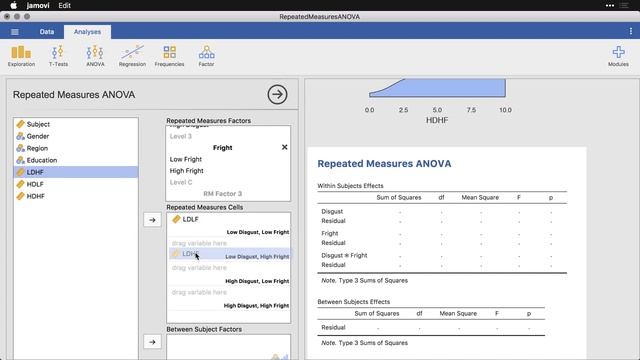Open the Regression analyses menu
This screenshot has width=640, height=360.
tap(132, 56)
